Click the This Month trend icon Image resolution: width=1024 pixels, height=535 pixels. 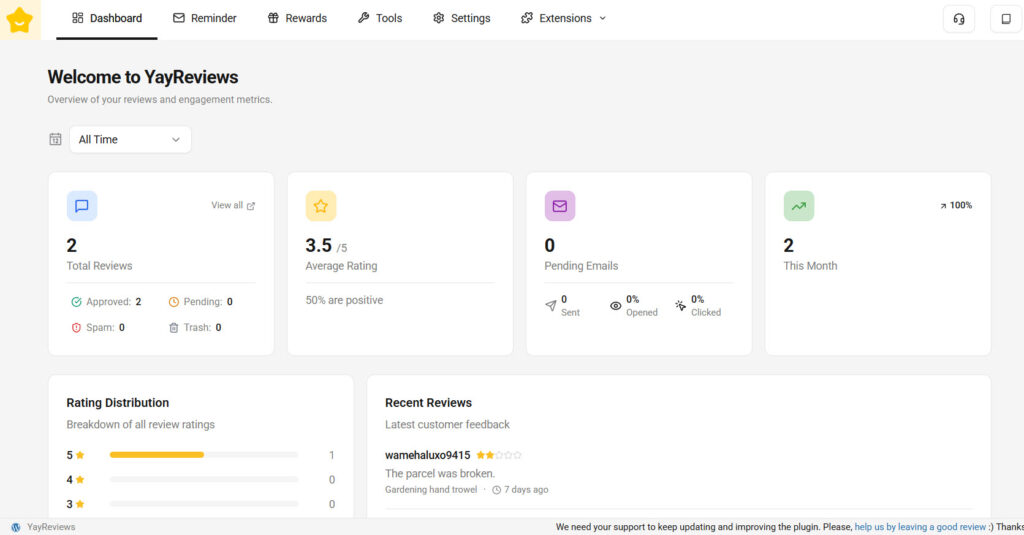(x=799, y=206)
